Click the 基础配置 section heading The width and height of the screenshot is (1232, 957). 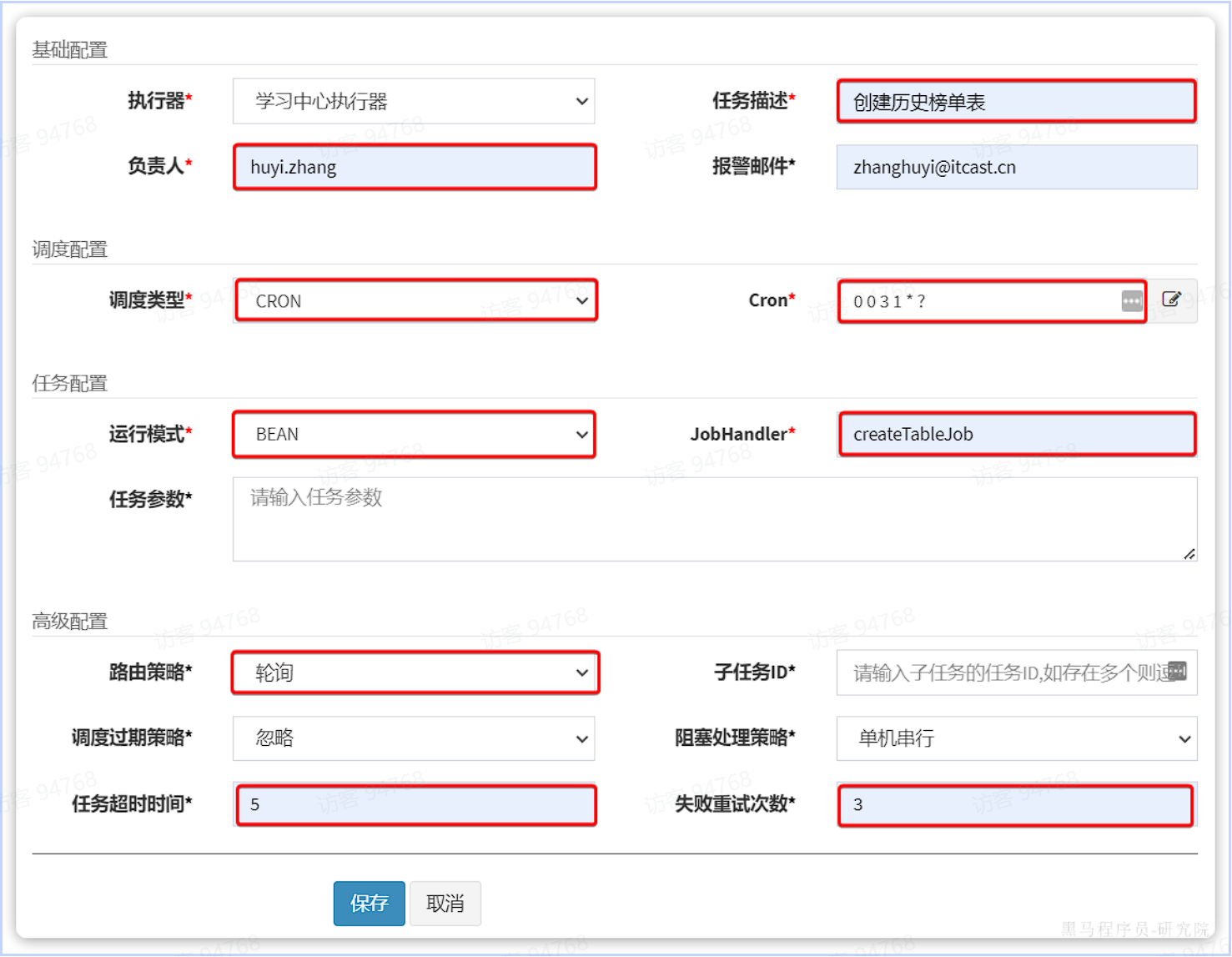click(x=70, y=50)
